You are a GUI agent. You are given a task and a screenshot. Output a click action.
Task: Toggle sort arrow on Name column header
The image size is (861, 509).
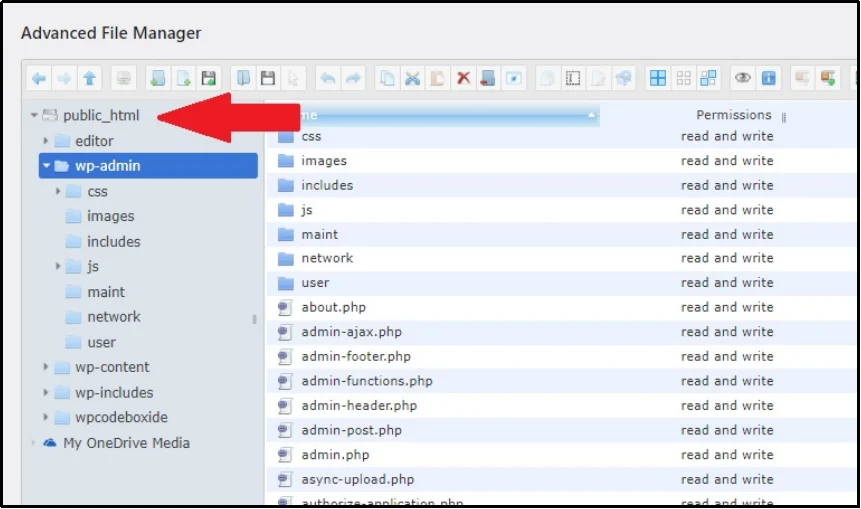pyautogui.click(x=591, y=115)
